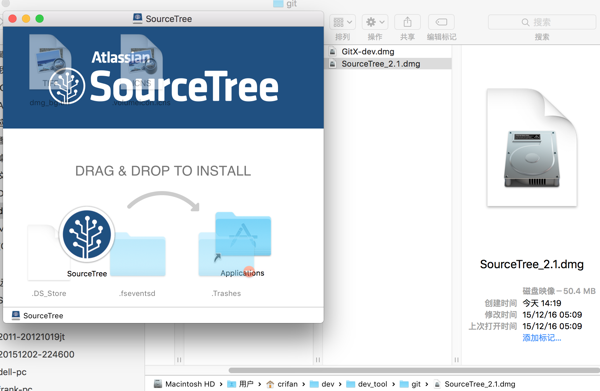The image size is (600, 391).
Task: Select the SourceTree app icon in installer
Action: [x=87, y=234]
